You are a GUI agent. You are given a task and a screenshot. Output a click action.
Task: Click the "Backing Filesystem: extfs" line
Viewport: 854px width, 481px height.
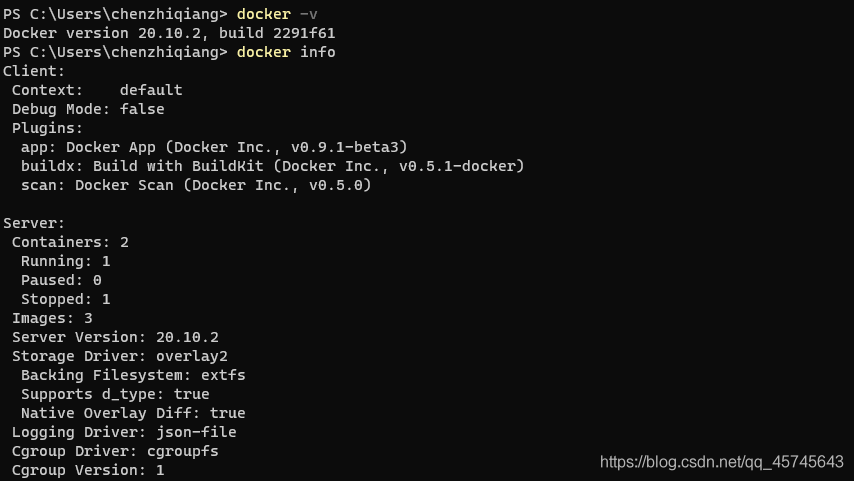tap(133, 375)
